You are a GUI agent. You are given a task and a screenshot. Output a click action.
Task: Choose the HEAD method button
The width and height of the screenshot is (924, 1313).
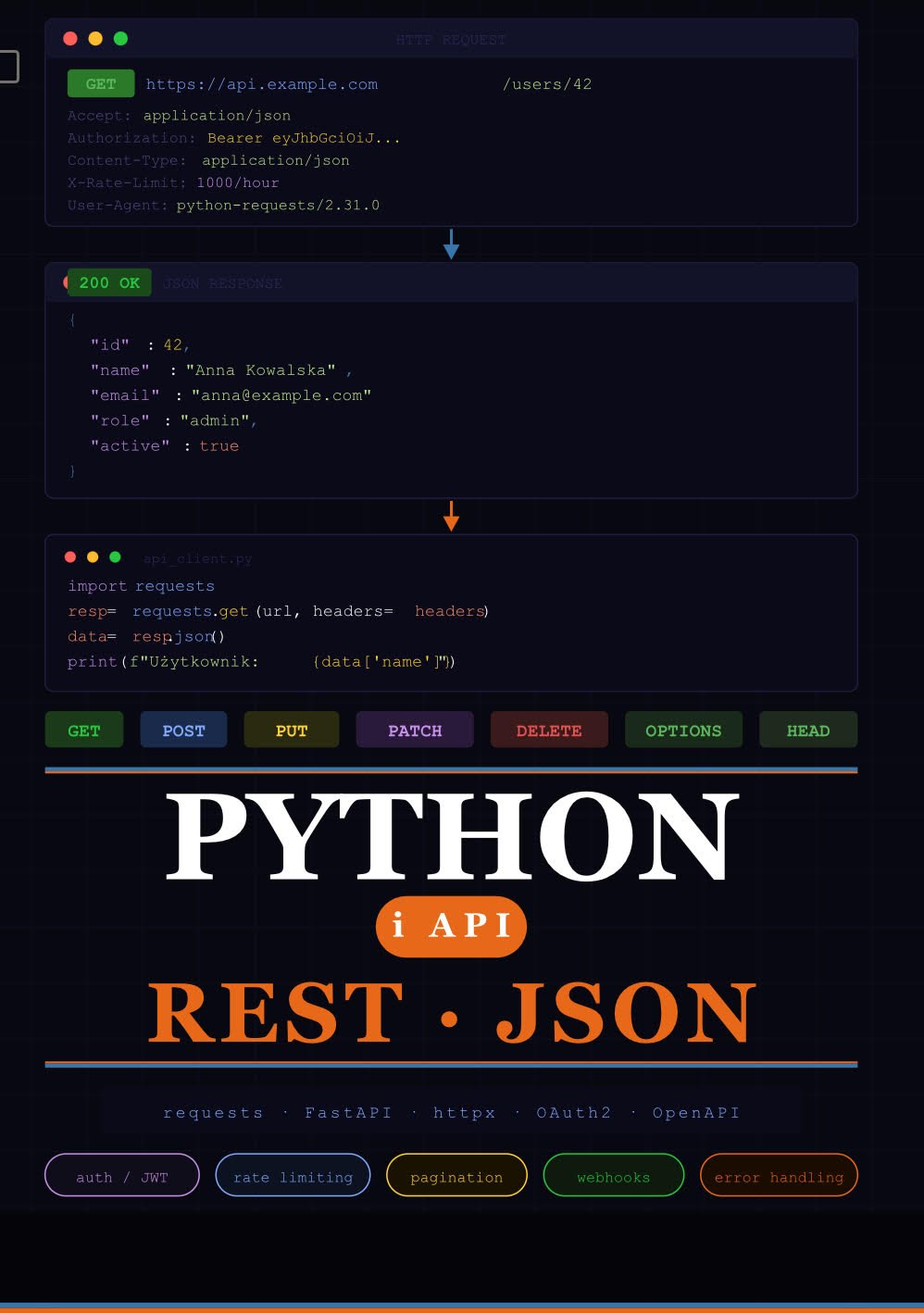pos(808,731)
